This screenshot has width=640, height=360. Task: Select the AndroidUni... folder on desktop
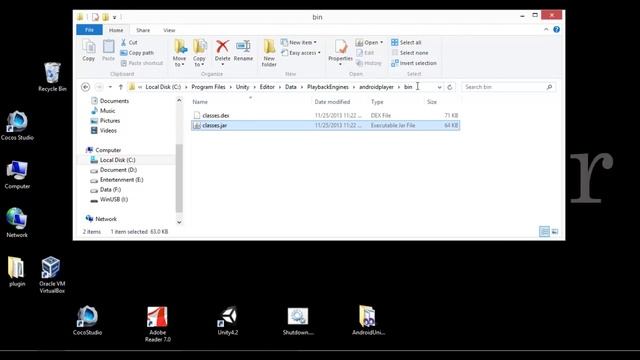coord(368,321)
